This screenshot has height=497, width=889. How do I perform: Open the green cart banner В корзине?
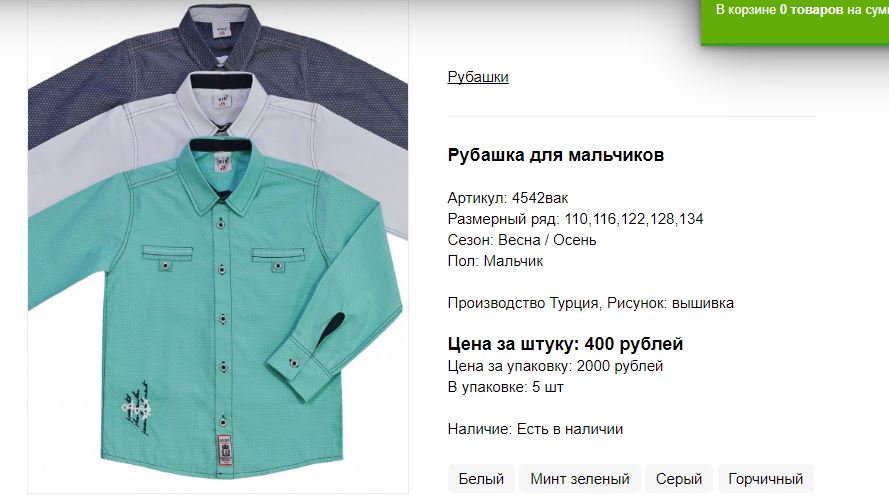pyautogui.click(x=795, y=21)
